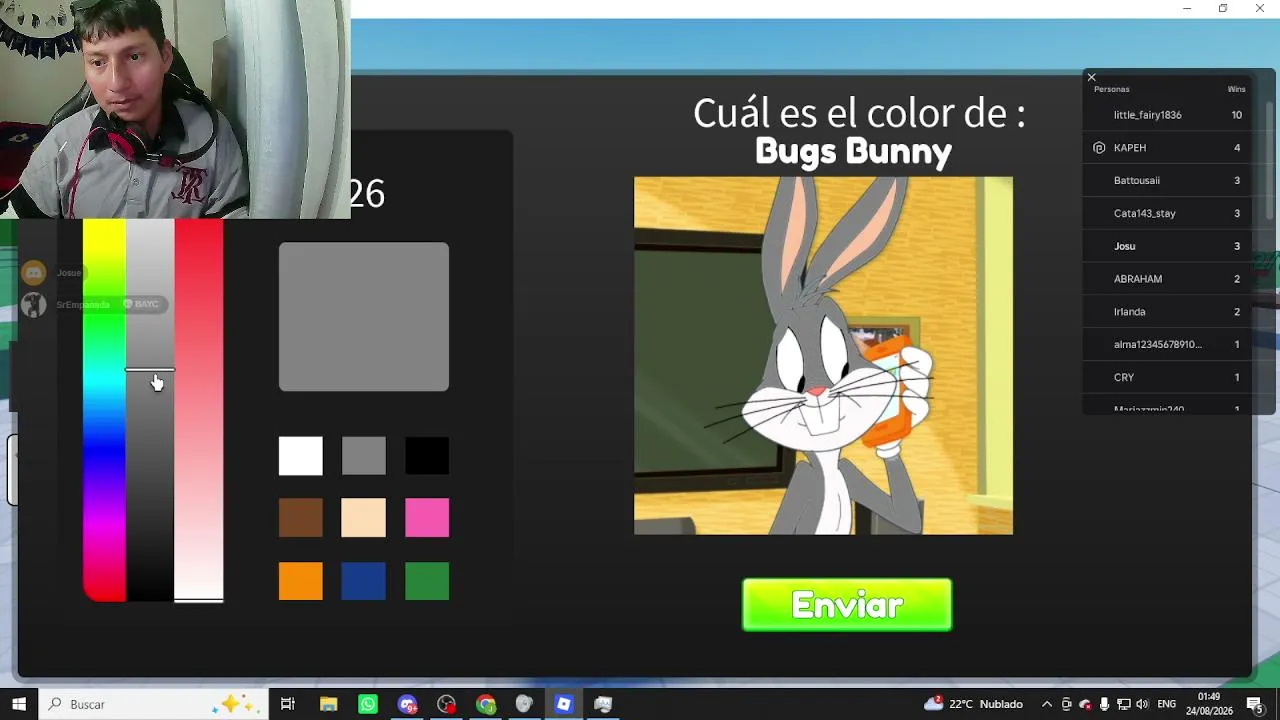1280x720 pixels.
Task: Select the green color swatch
Action: pos(427,581)
